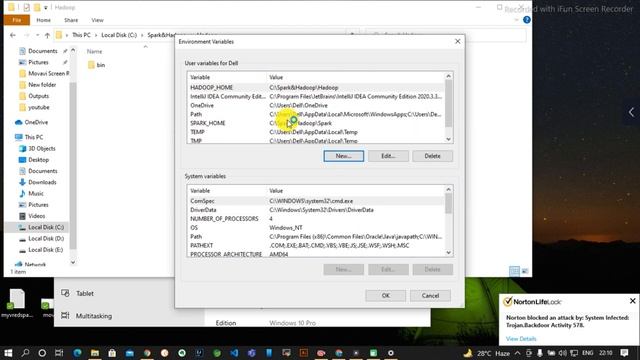The width and height of the screenshot is (640, 360).
Task: Open Mail app on taskbar
Action: [x=129, y=353]
